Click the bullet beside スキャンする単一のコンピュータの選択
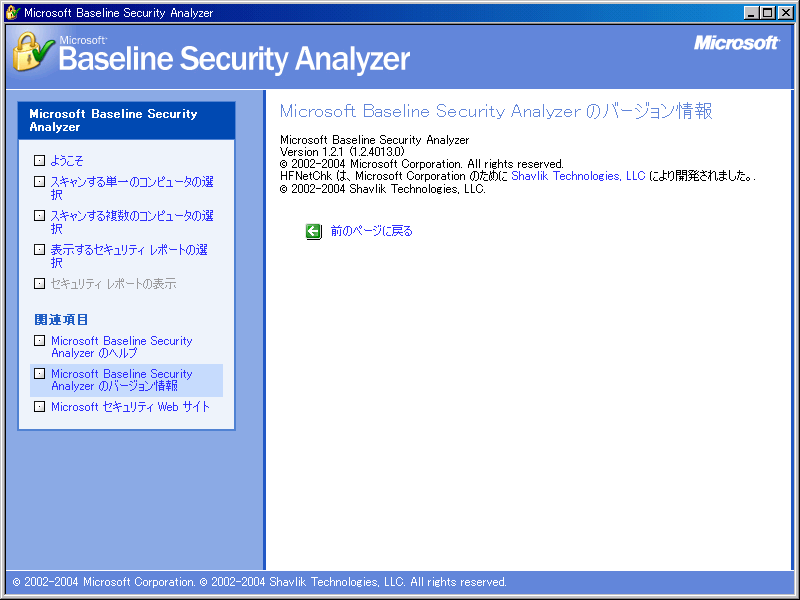This screenshot has width=800, height=600. point(39,182)
